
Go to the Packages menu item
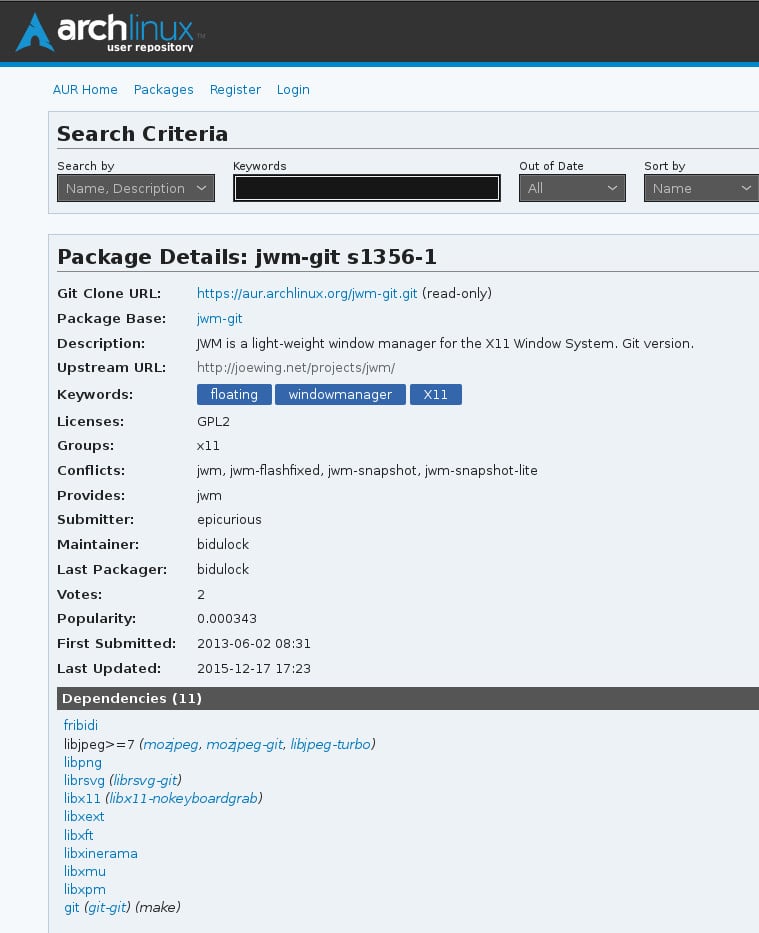164,89
